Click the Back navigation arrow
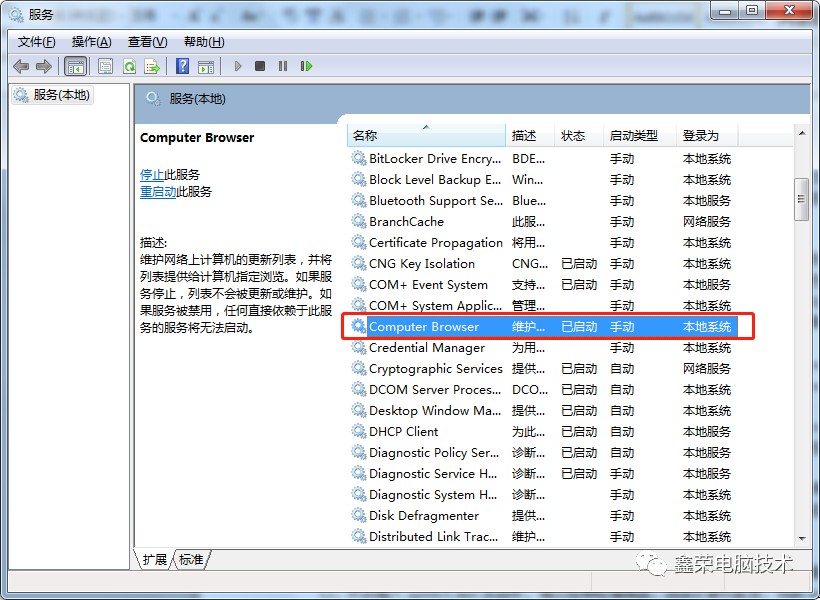The width and height of the screenshot is (820, 600). 21,66
